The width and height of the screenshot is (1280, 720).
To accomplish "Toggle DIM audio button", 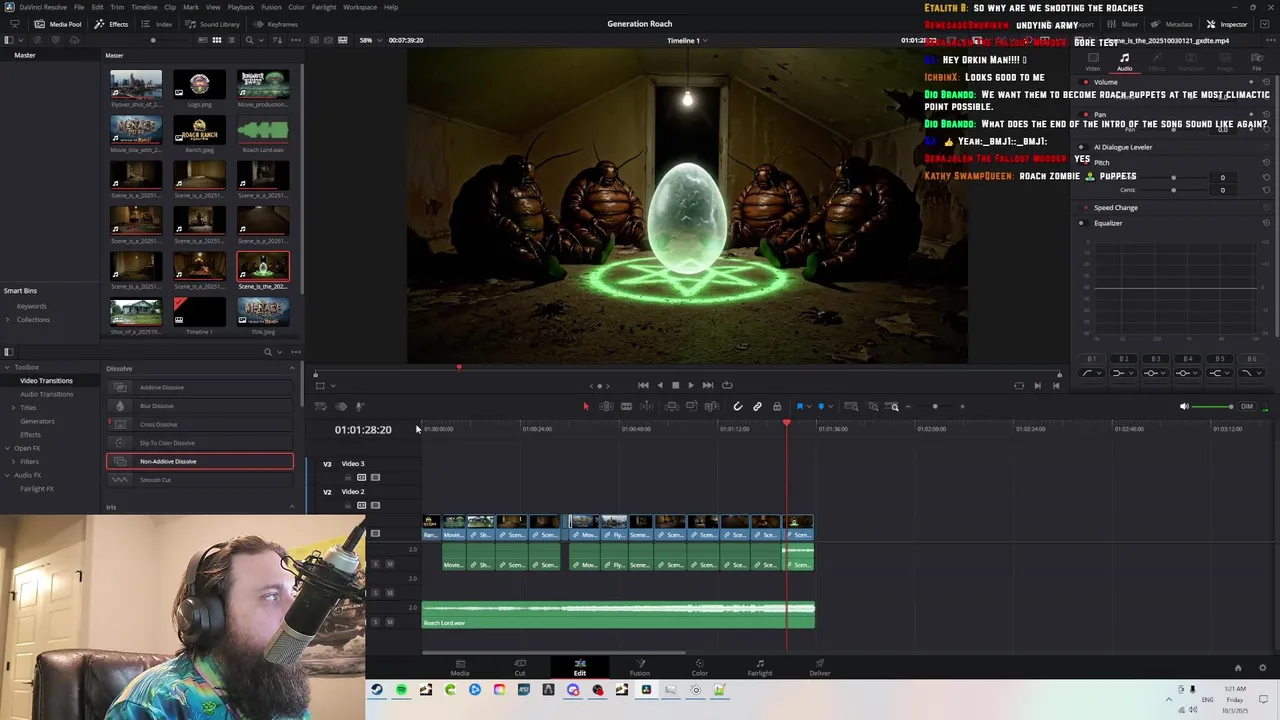I will pos(1246,406).
